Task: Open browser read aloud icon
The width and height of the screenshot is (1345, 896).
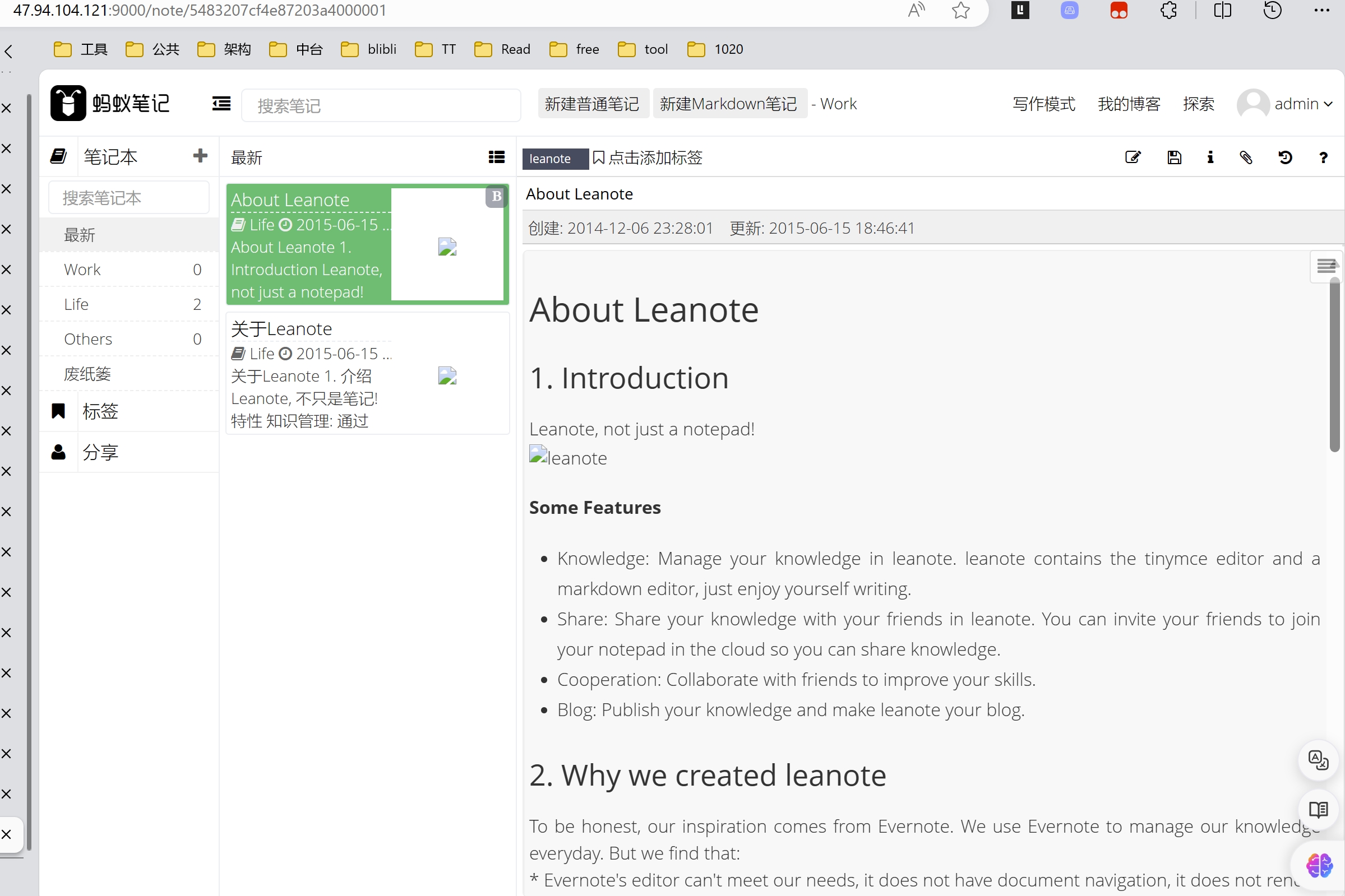Action: coord(916,10)
